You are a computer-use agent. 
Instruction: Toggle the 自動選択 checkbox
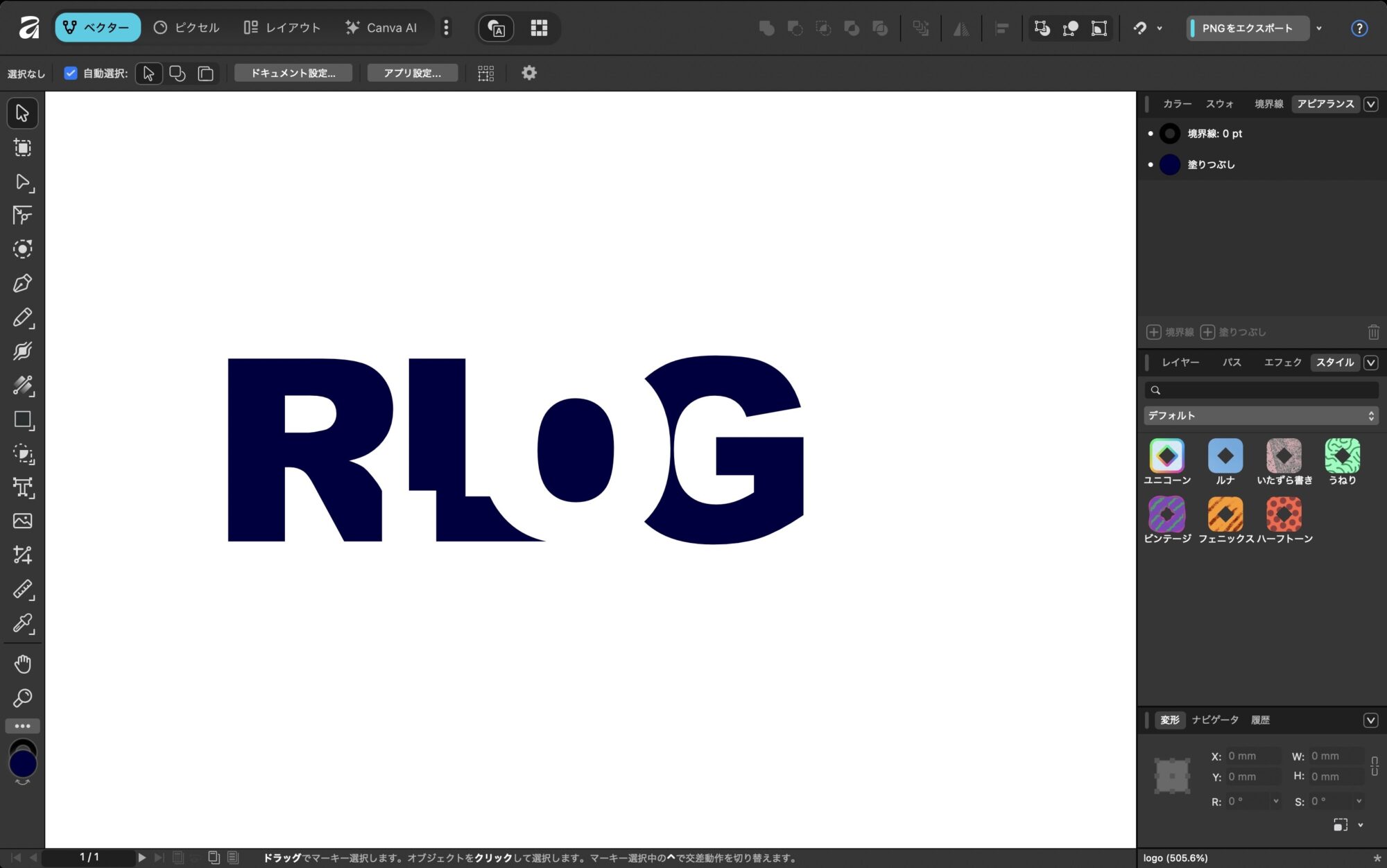click(x=71, y=73)
